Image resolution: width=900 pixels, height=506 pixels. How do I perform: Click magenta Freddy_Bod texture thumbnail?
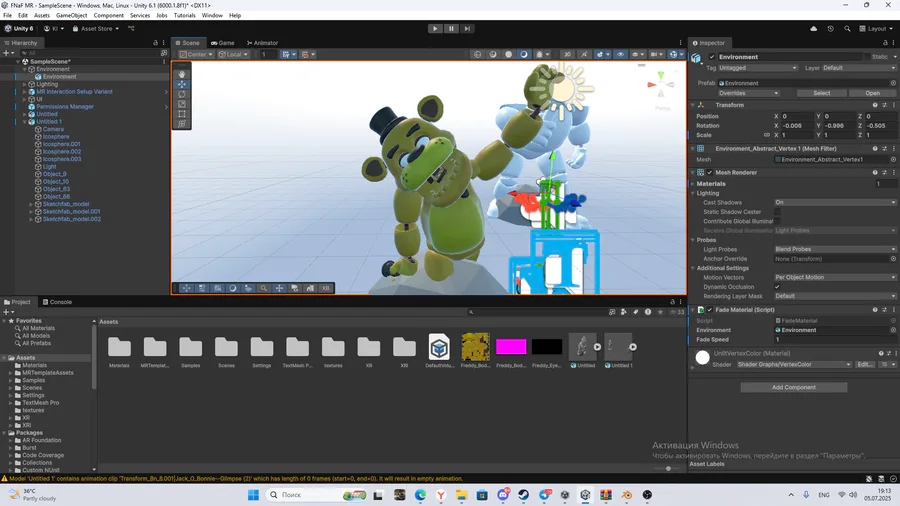[511, 347]
